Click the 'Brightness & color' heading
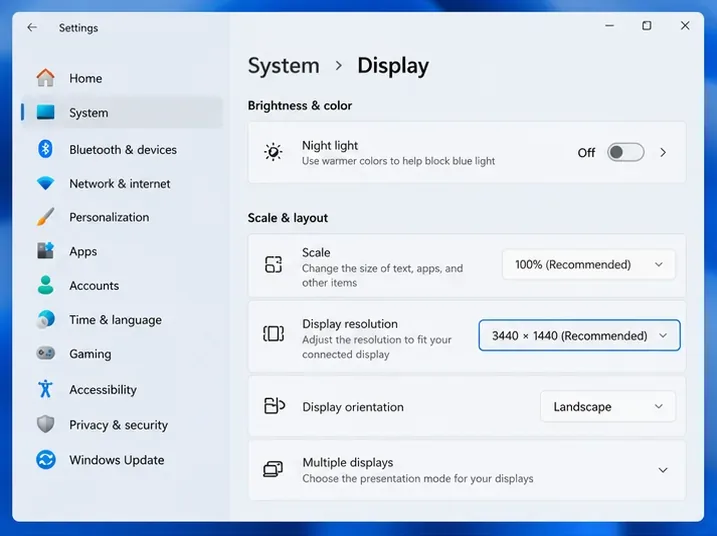The height and width of the screenshot is (536, 717). pos(300,106)
